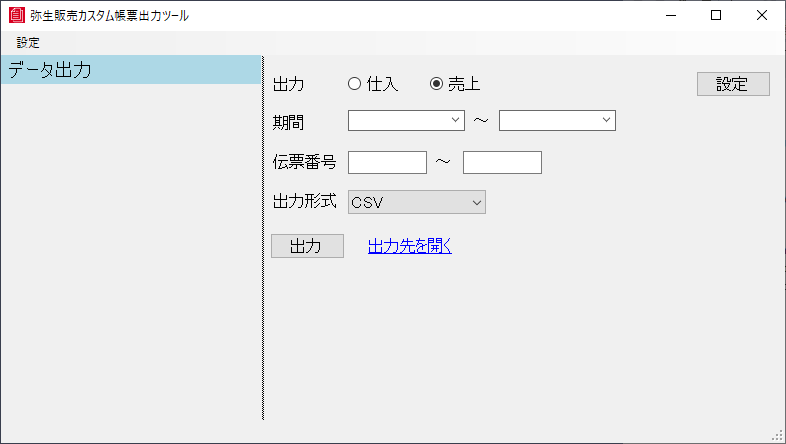Click the resize grip in bottom-right corner
786x444 pixels.
(x=778, y=436)
